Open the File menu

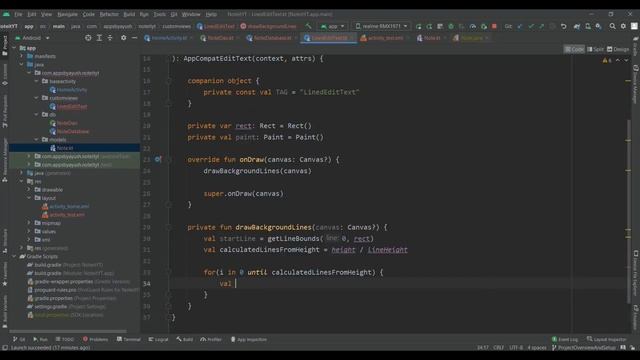pos(18,14)
